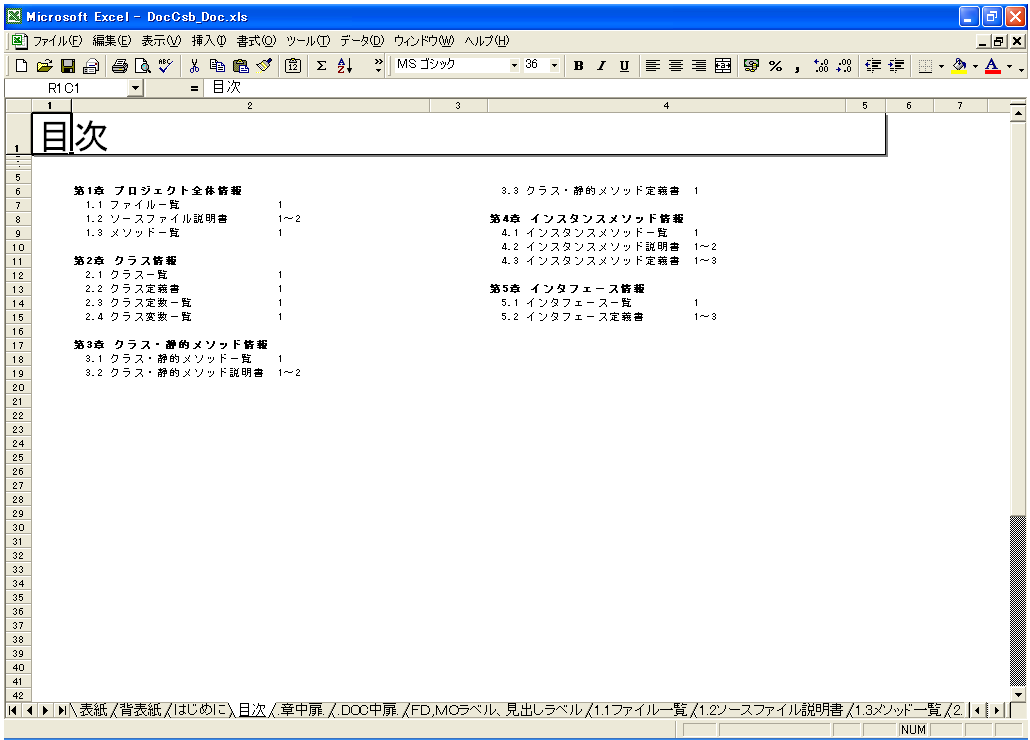Screen dimensions: 1030x740
Task: Toggle Underline formatting
Action: [624, 66]
